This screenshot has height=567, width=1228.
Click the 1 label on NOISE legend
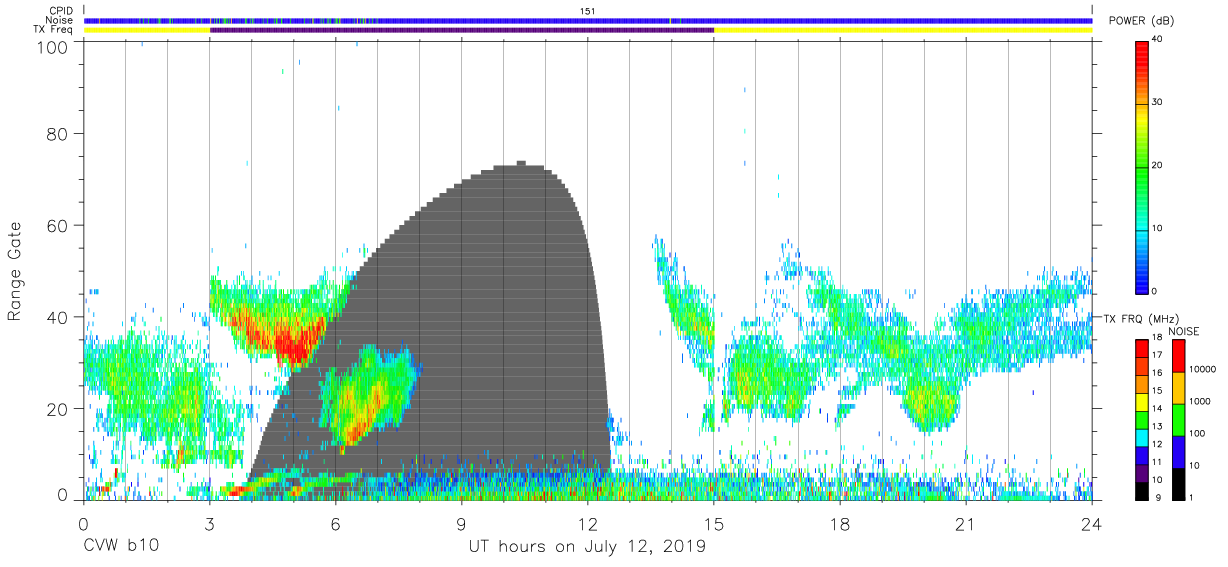point(1192,497)
